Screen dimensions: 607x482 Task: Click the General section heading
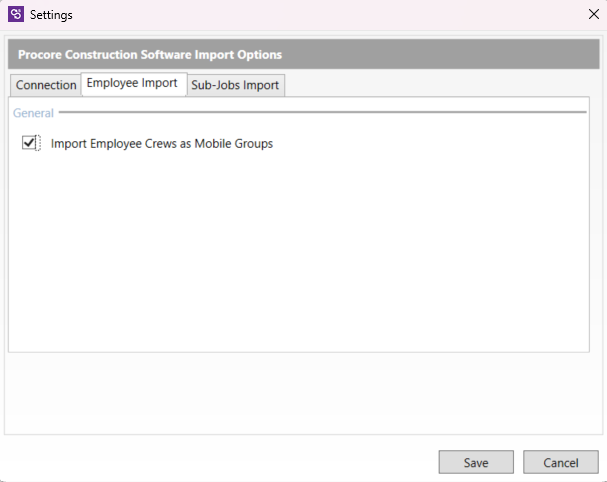pos(33,113)
